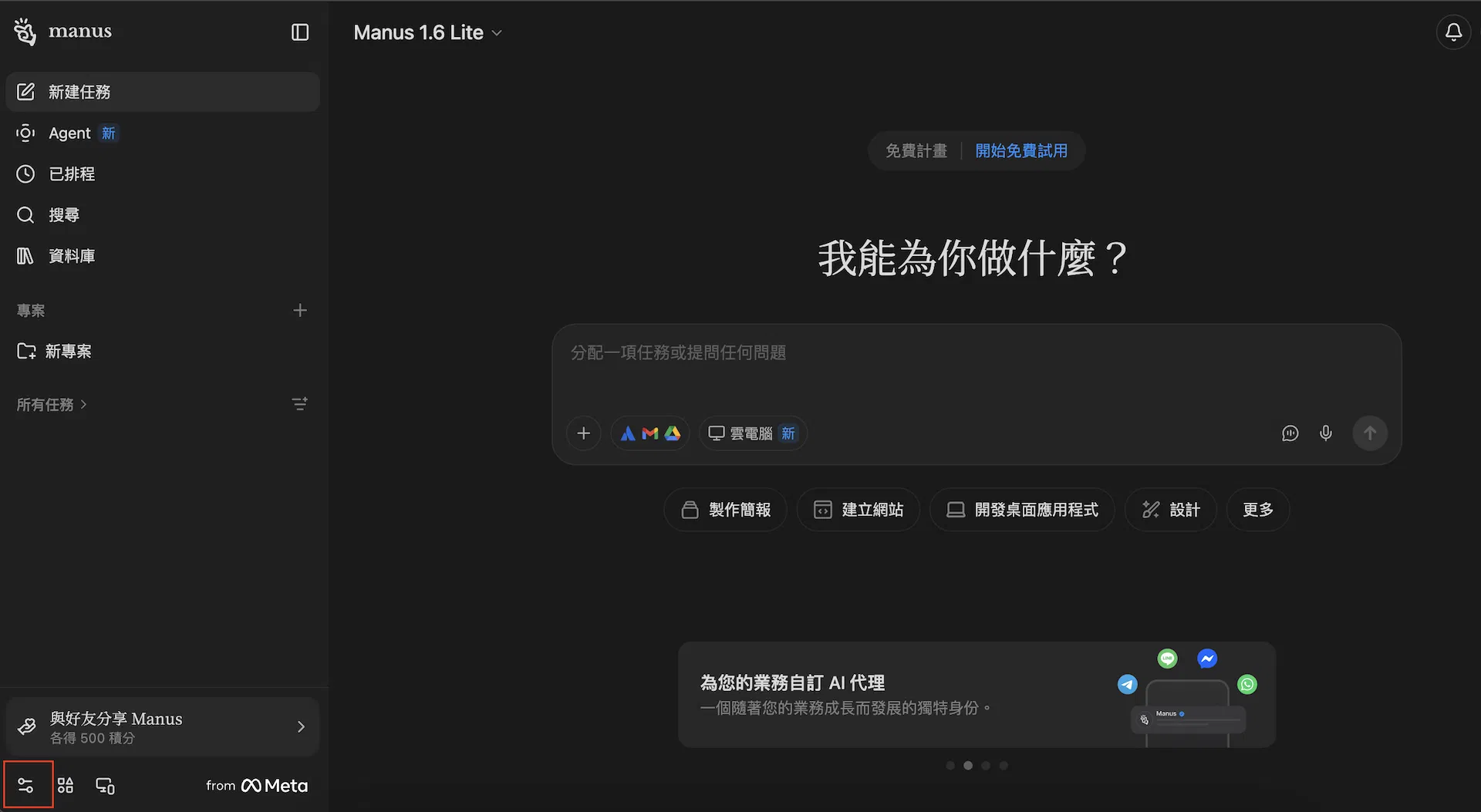Select the fourth carousel dot
1481x812 pixels.
point(1004,766)
